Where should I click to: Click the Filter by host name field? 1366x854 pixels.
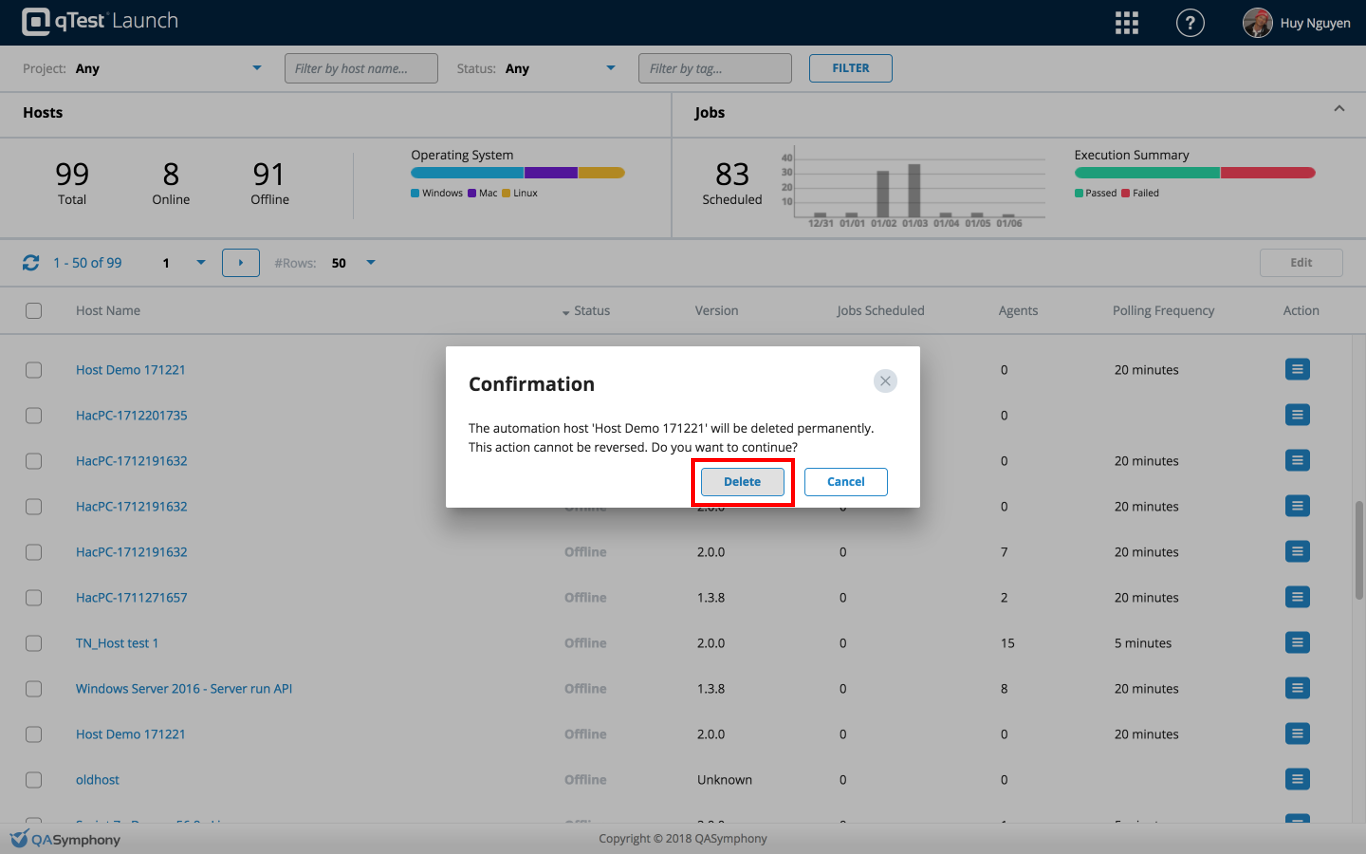(361, 69)
